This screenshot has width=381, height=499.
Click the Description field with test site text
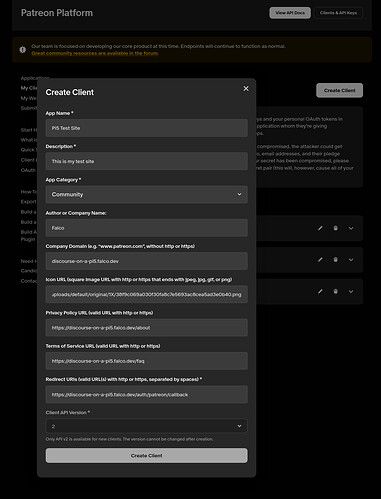pyautogui.click(x=147, y=161)
